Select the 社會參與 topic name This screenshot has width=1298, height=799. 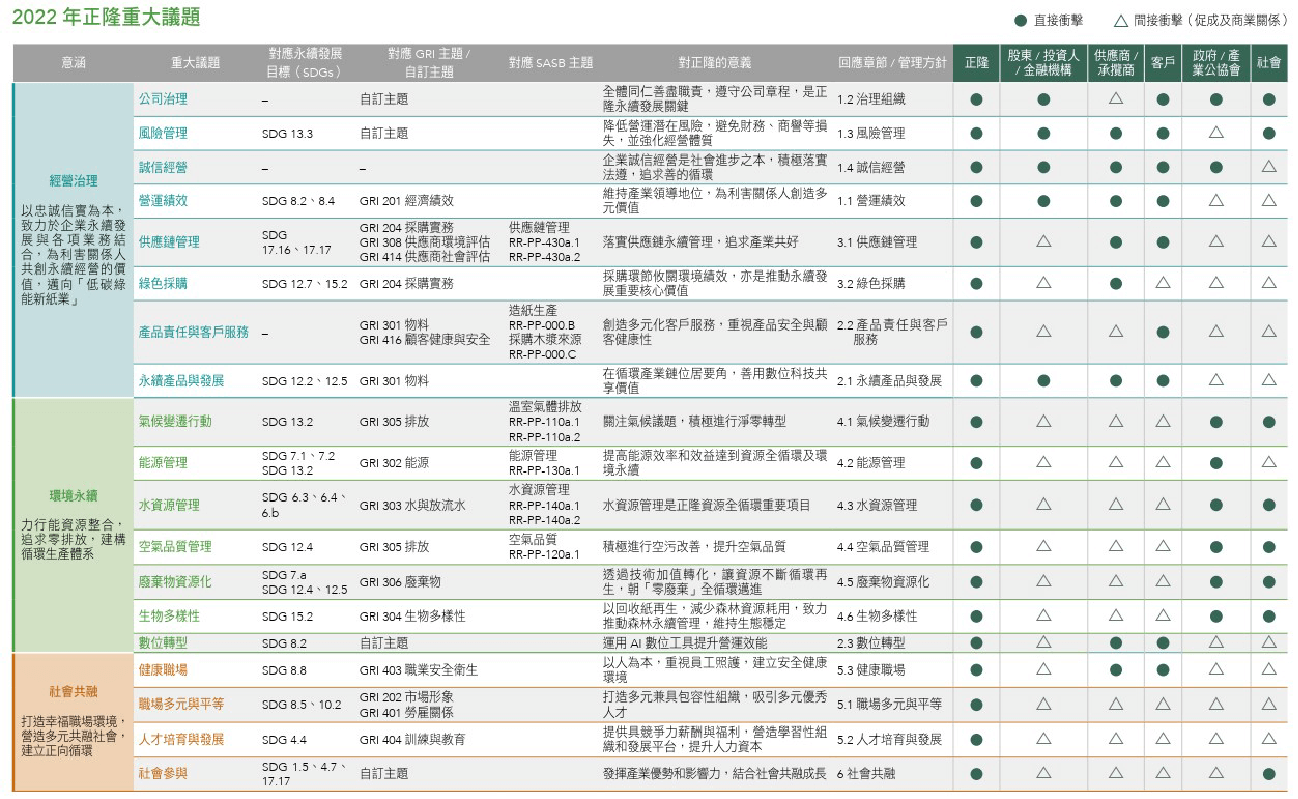tap(163, 773)
